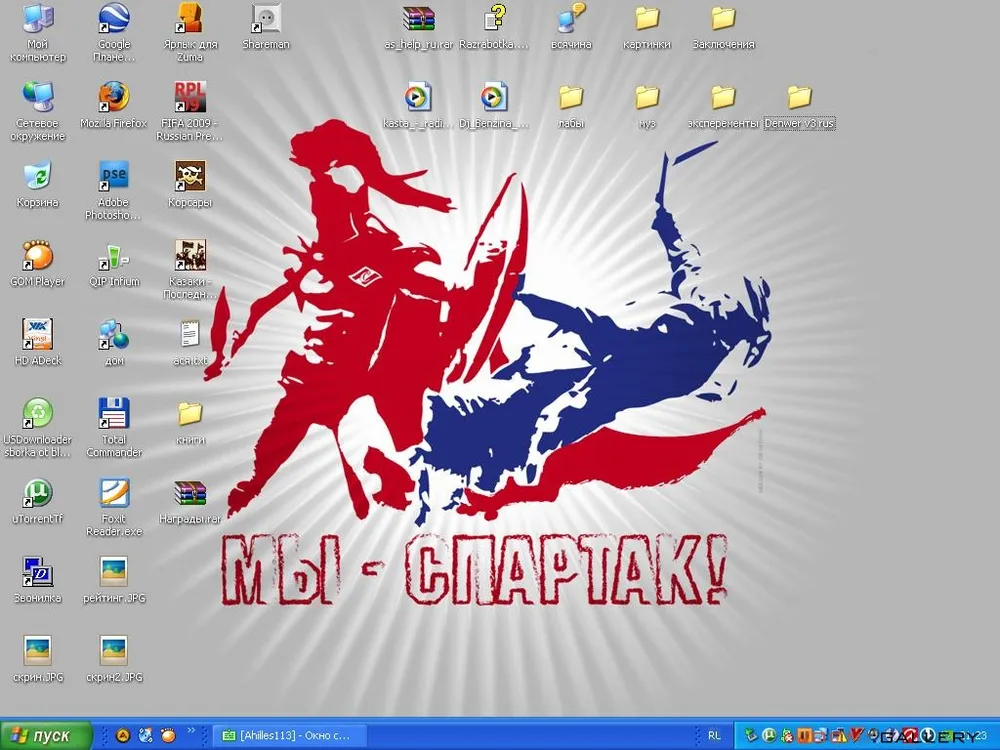
Task: Click the Пуск start button
Action: pyautogui.click(x=46, y=736)
